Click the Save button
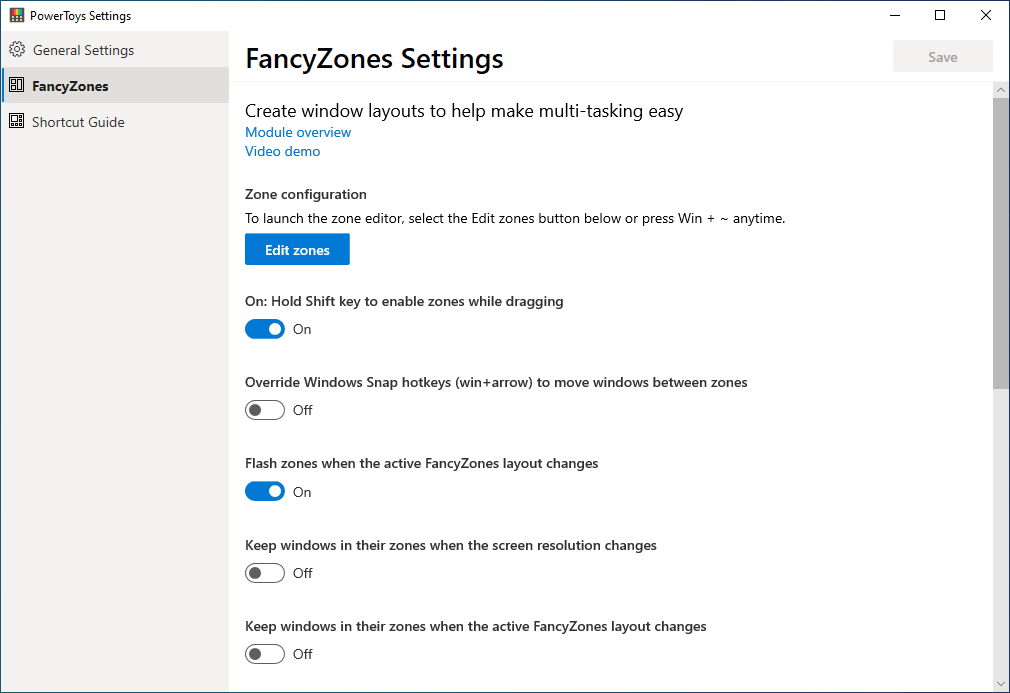Screen dimensions: 1010x693 942,57
